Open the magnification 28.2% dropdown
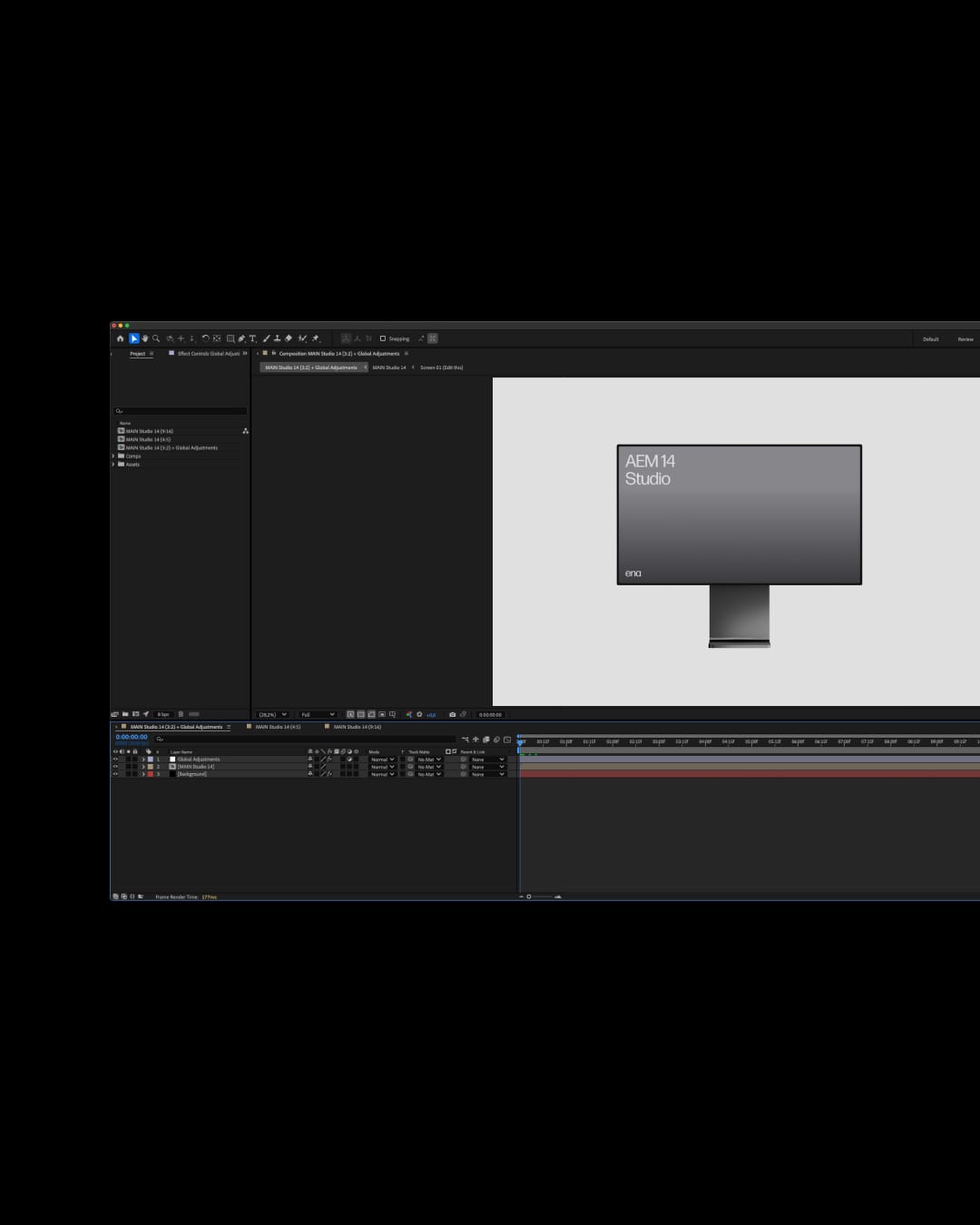The image size is (980, 1225). (x=272, y=714)
